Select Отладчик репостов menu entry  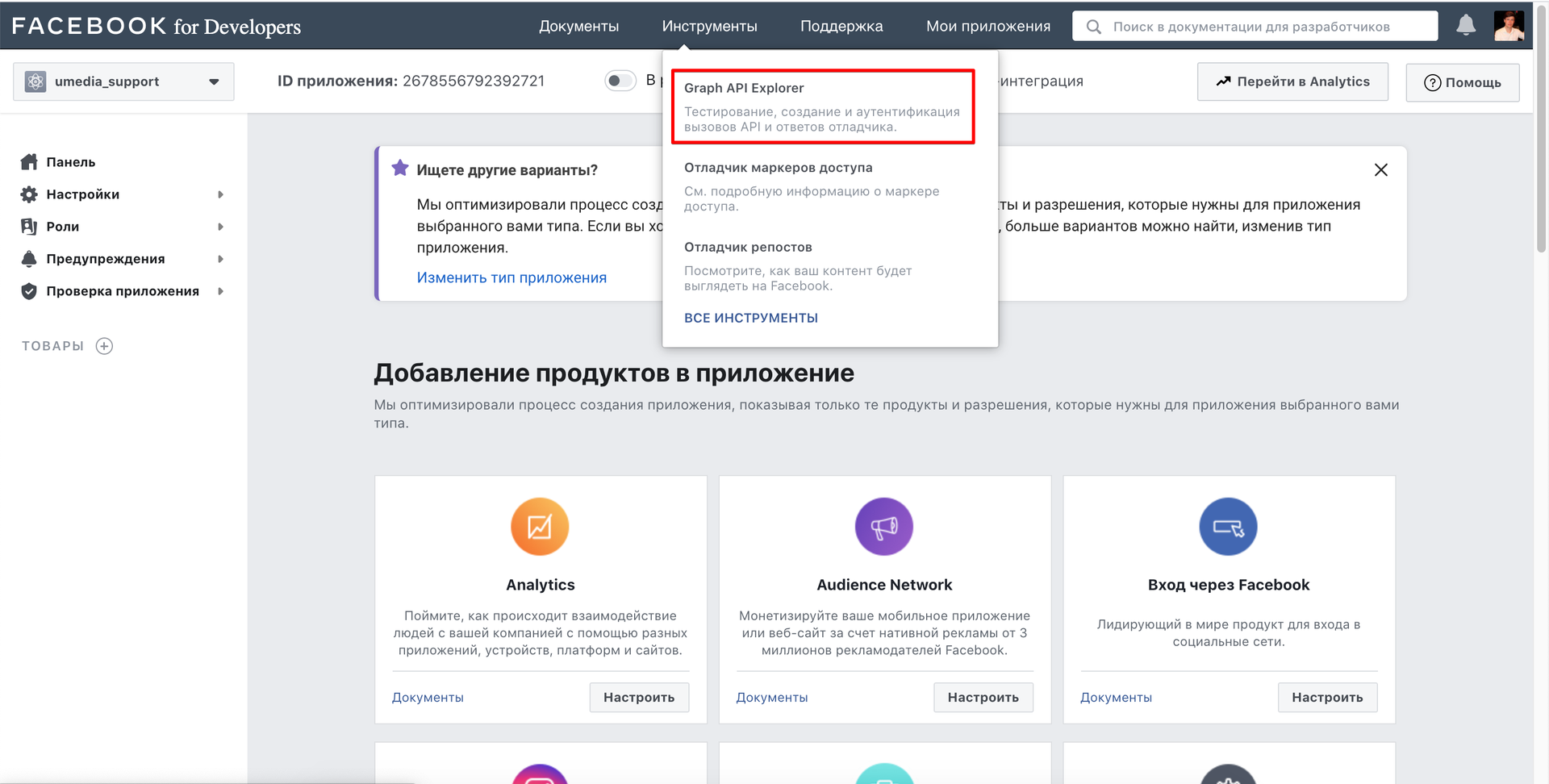coord(829,266)
